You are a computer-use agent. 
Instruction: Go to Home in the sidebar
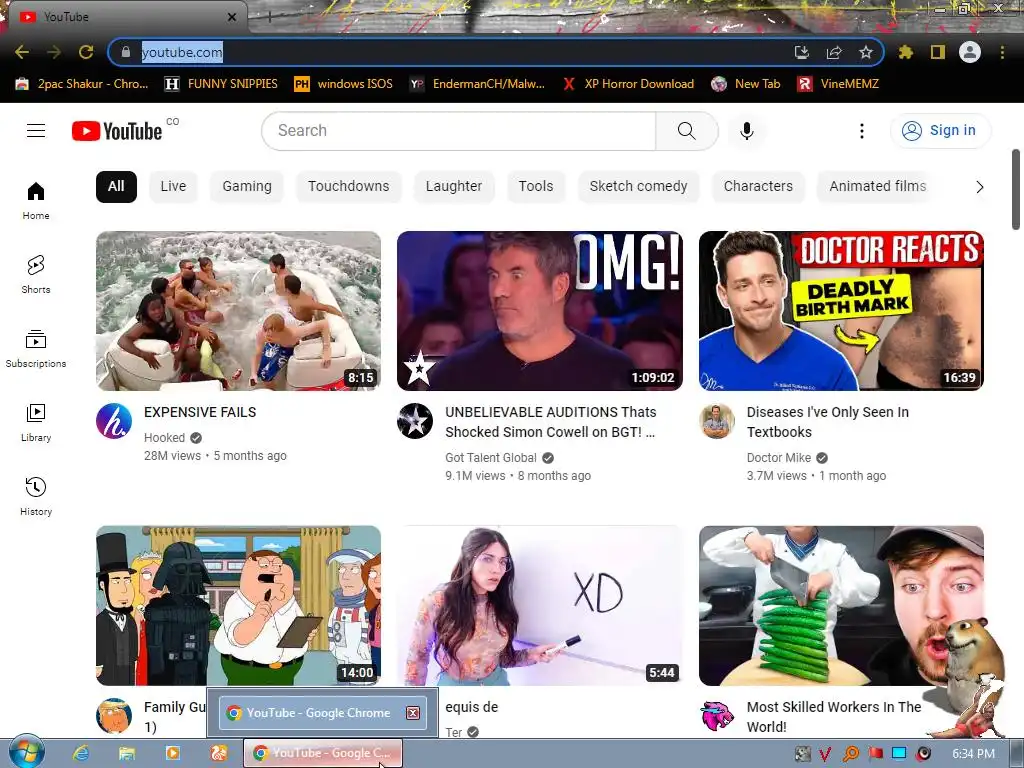(x=36, y=200)
